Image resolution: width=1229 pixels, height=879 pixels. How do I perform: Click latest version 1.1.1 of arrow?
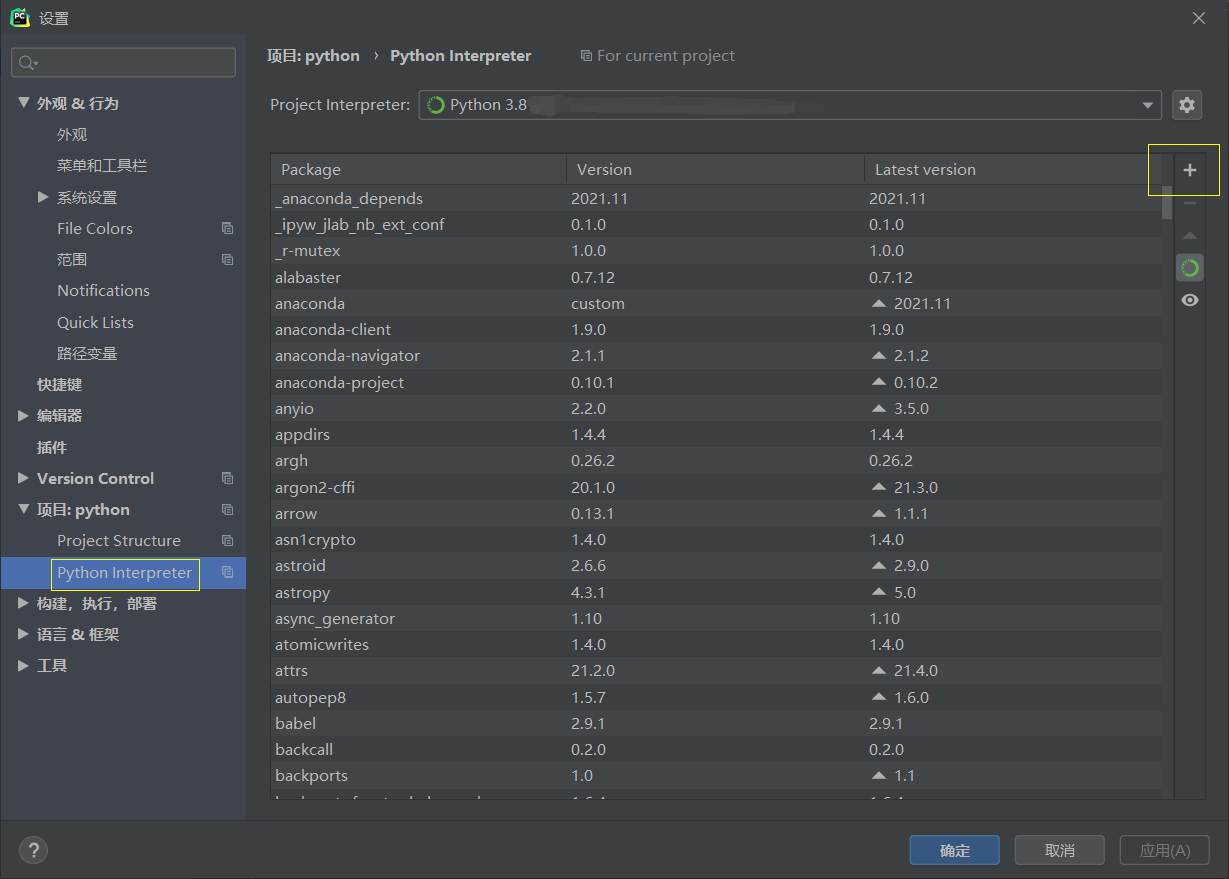click(x=911, y=514)
